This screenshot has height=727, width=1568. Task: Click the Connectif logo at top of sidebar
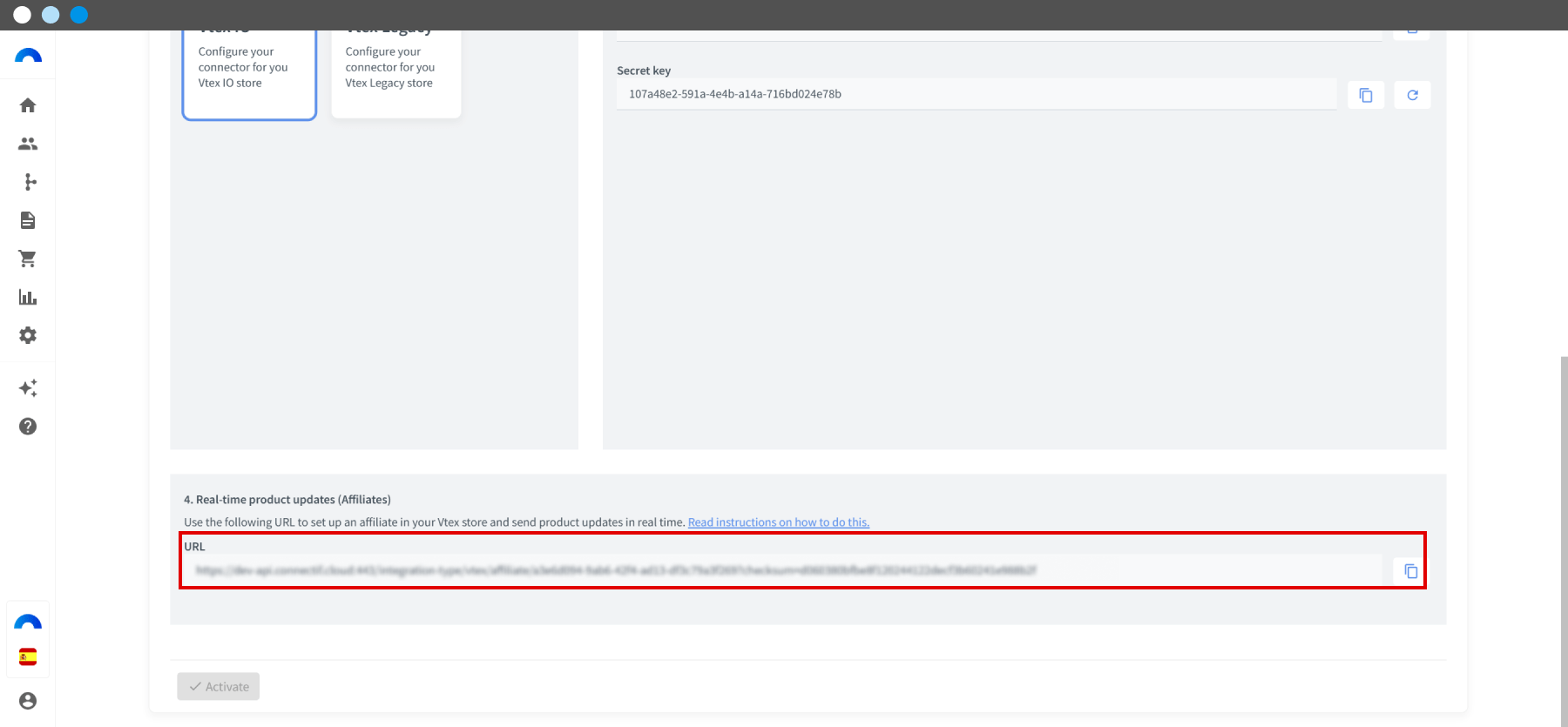coord(28,56)
